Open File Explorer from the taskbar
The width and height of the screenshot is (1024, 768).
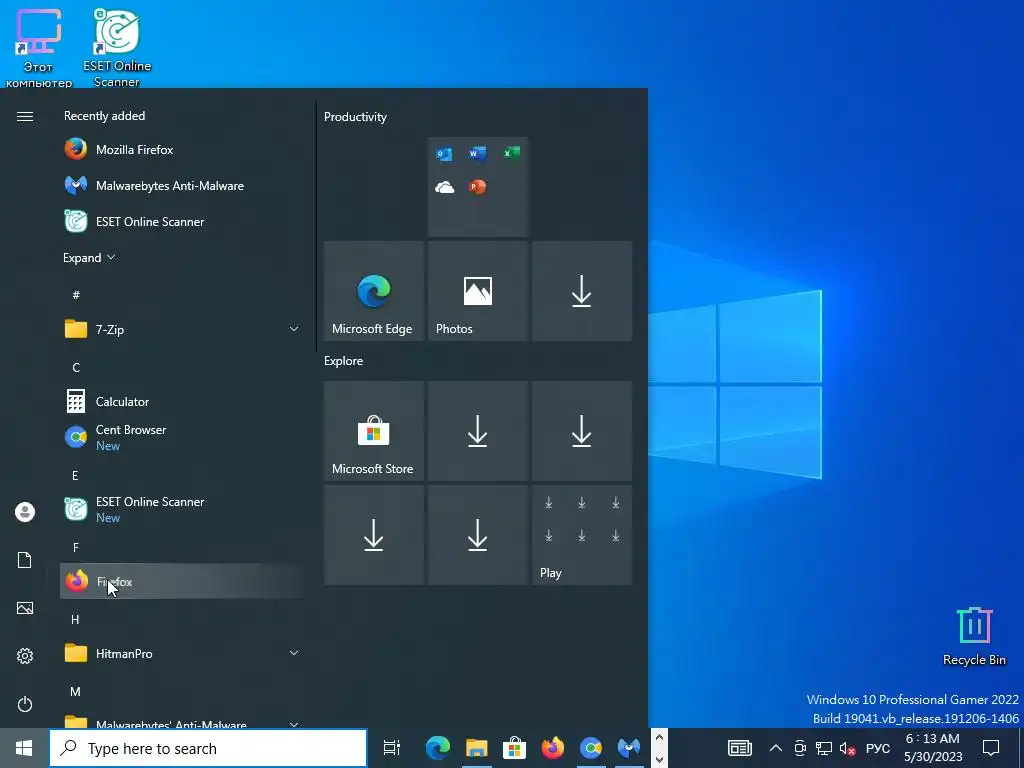pos(477,748)
